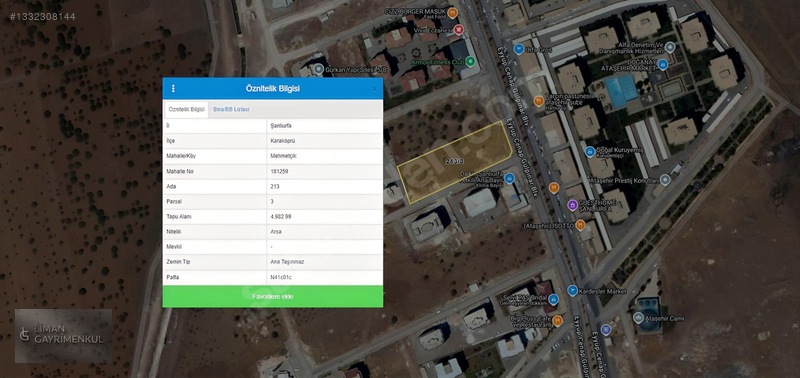Image resolution: width=800 pixels, height=378 pixels.
Task: Click the purple Guest Home Şanlıurfa pin
Action: pos(572,205)
